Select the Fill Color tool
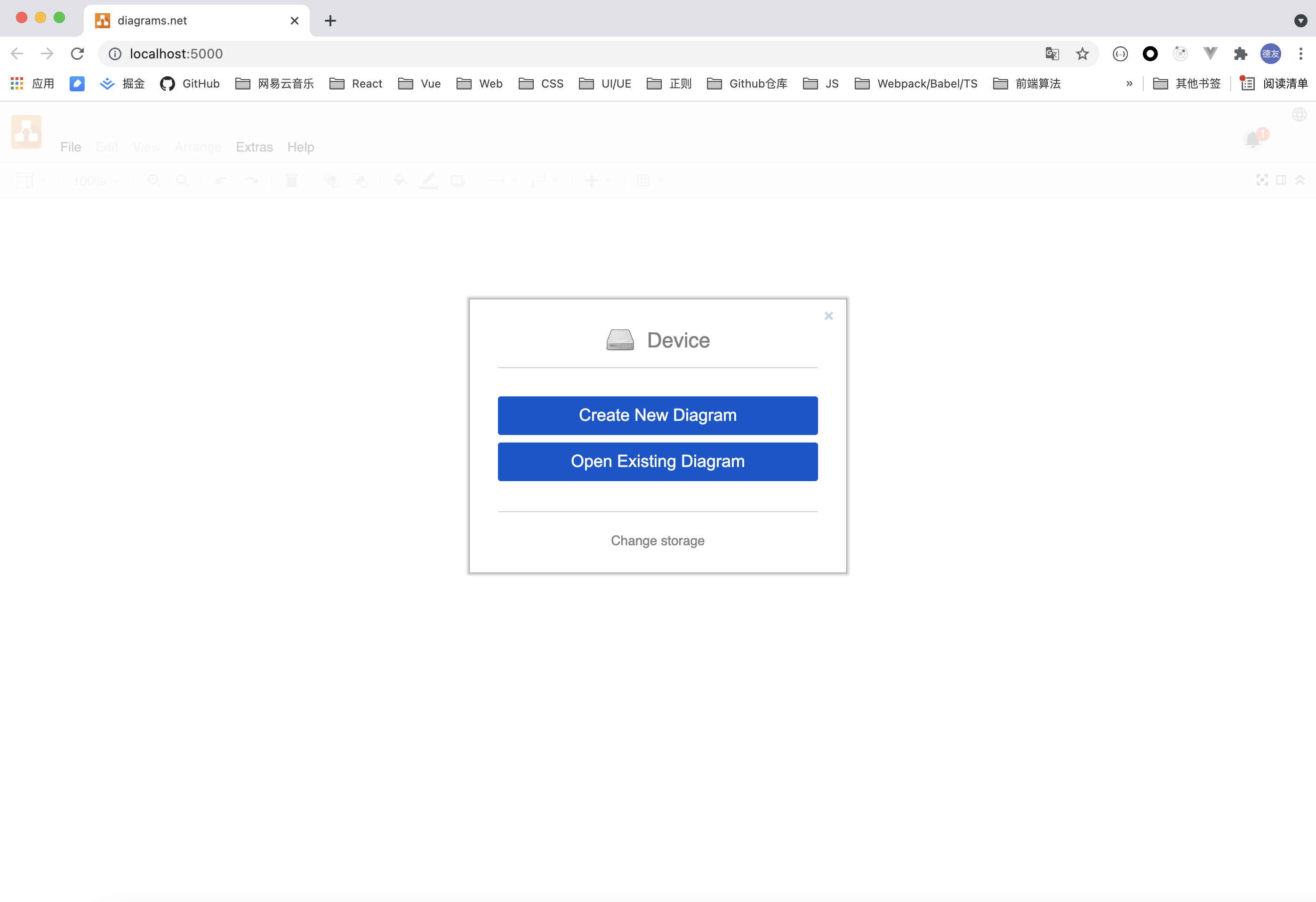 click(401, 180)
